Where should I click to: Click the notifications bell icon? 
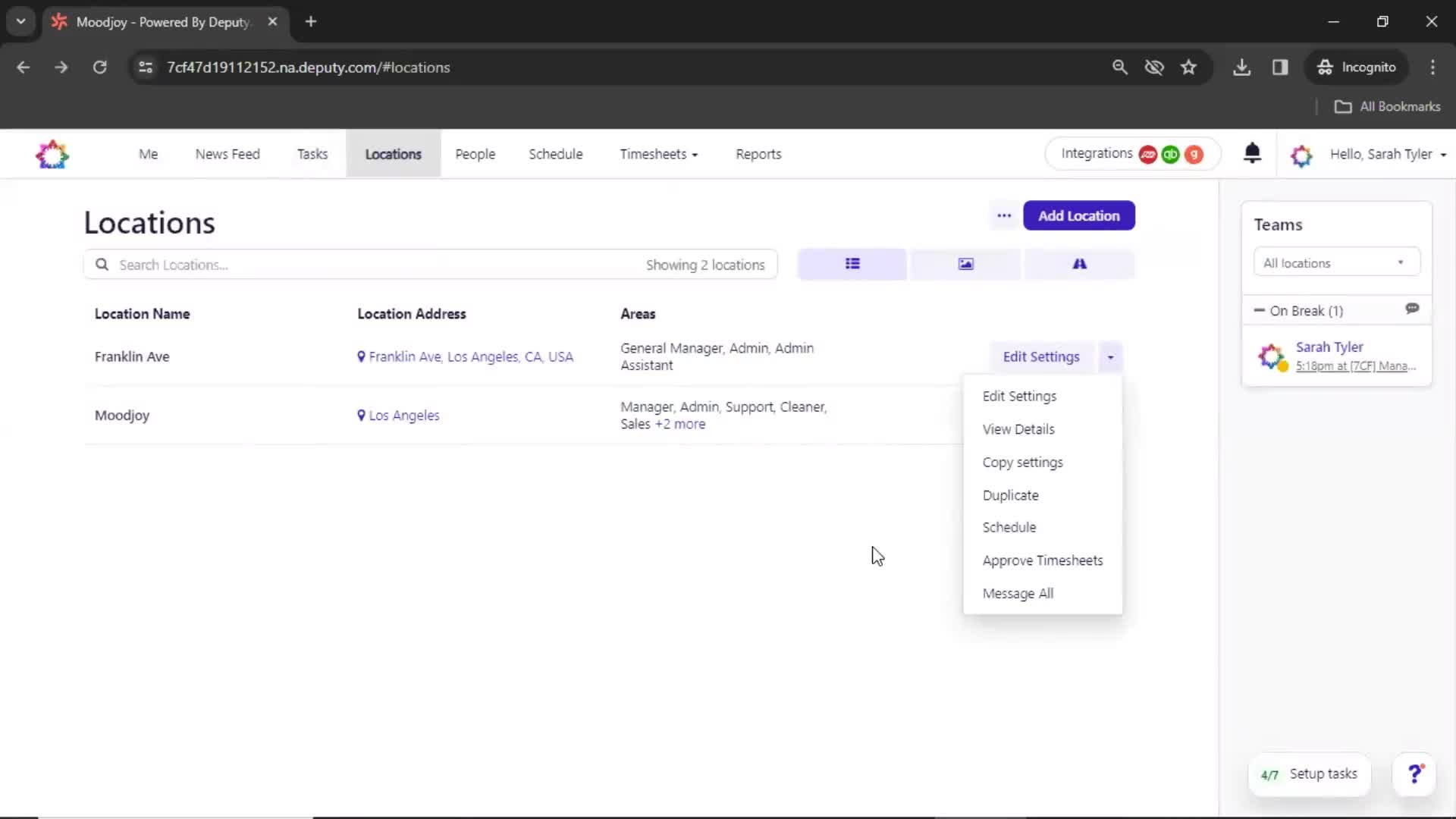coord(1253,154)
